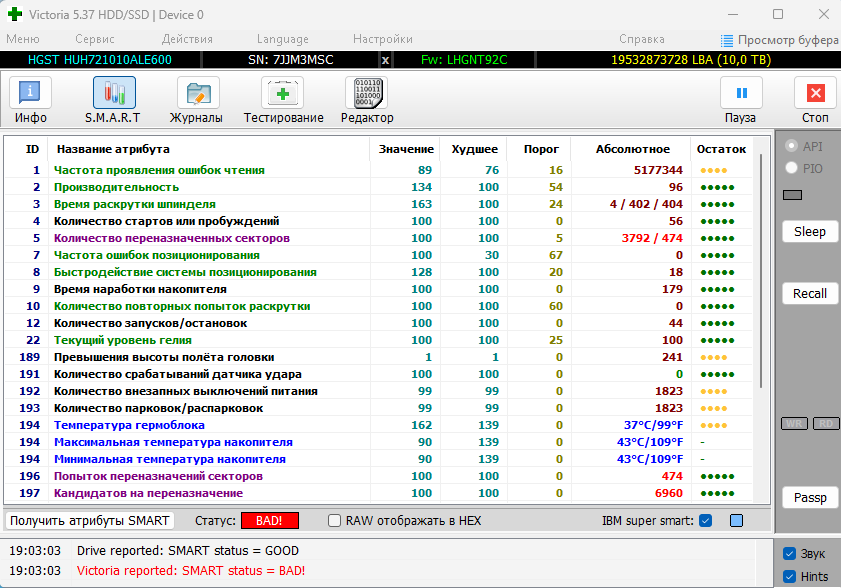Select the PIO radio button
The image size is (841, 588).
(791, 168)
